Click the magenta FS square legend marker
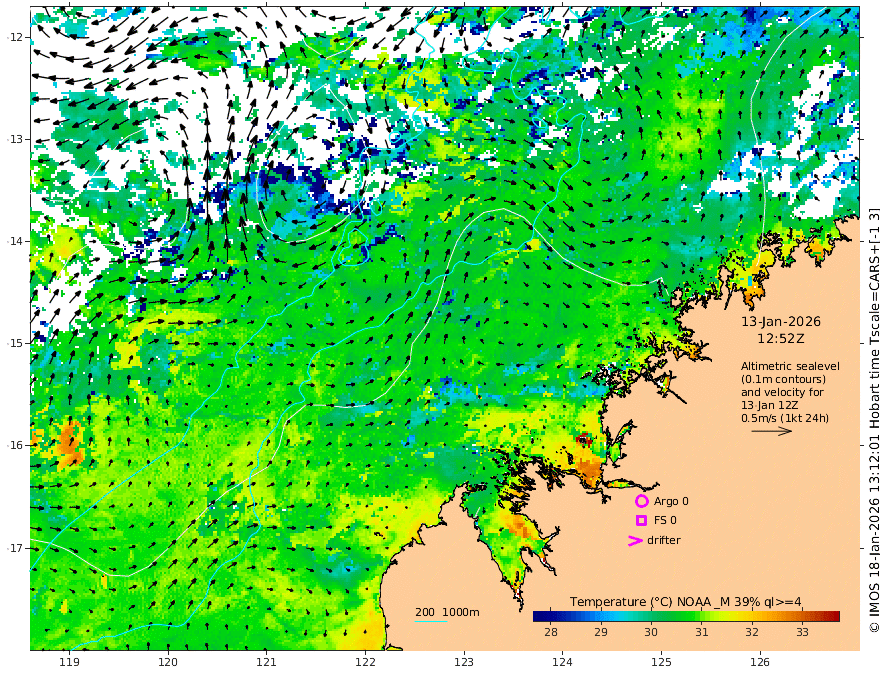Viewport: 880px width, 680px height. tap(641, 520)
